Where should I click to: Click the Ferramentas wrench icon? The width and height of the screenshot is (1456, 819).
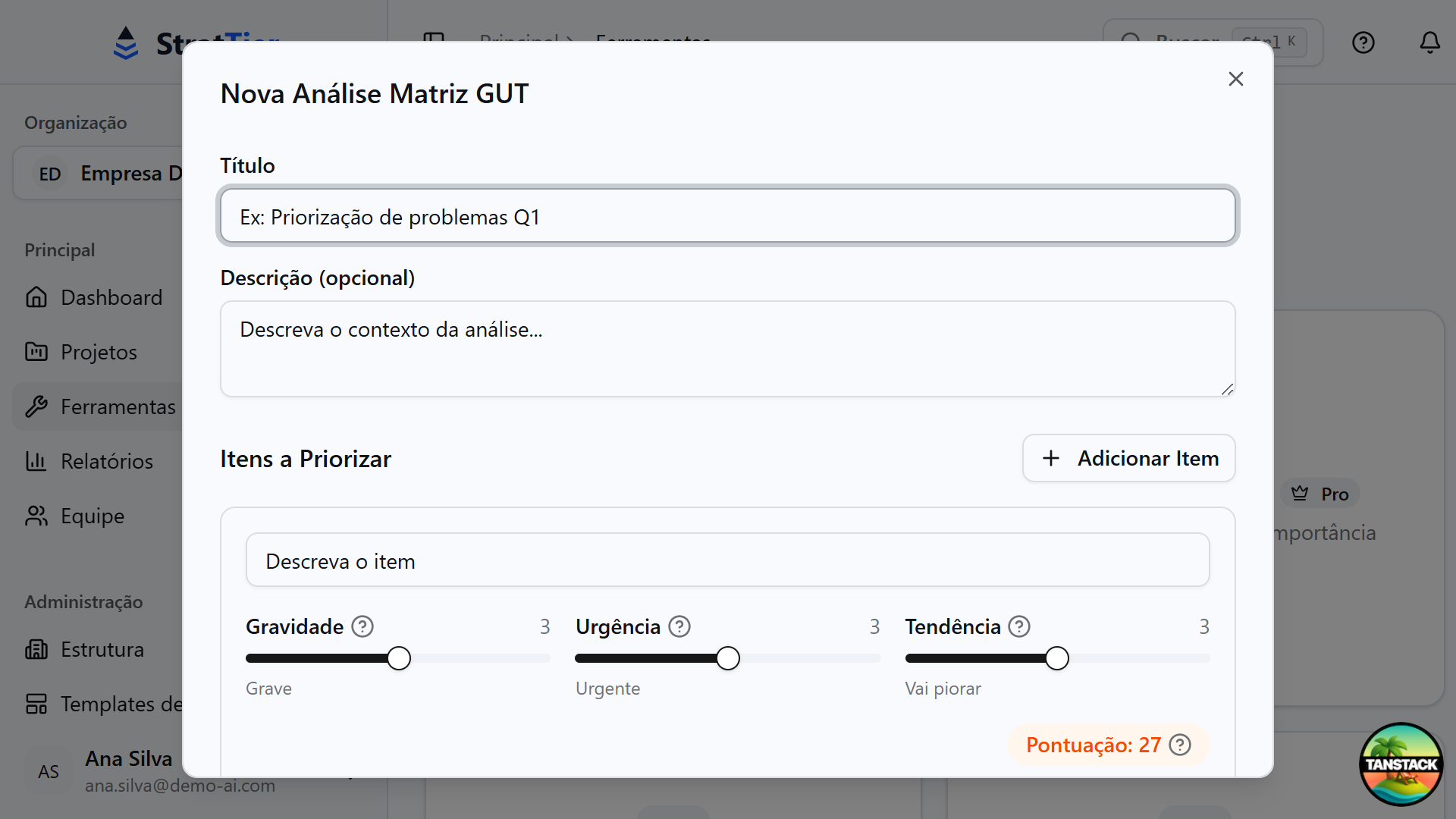coord(36,406)
